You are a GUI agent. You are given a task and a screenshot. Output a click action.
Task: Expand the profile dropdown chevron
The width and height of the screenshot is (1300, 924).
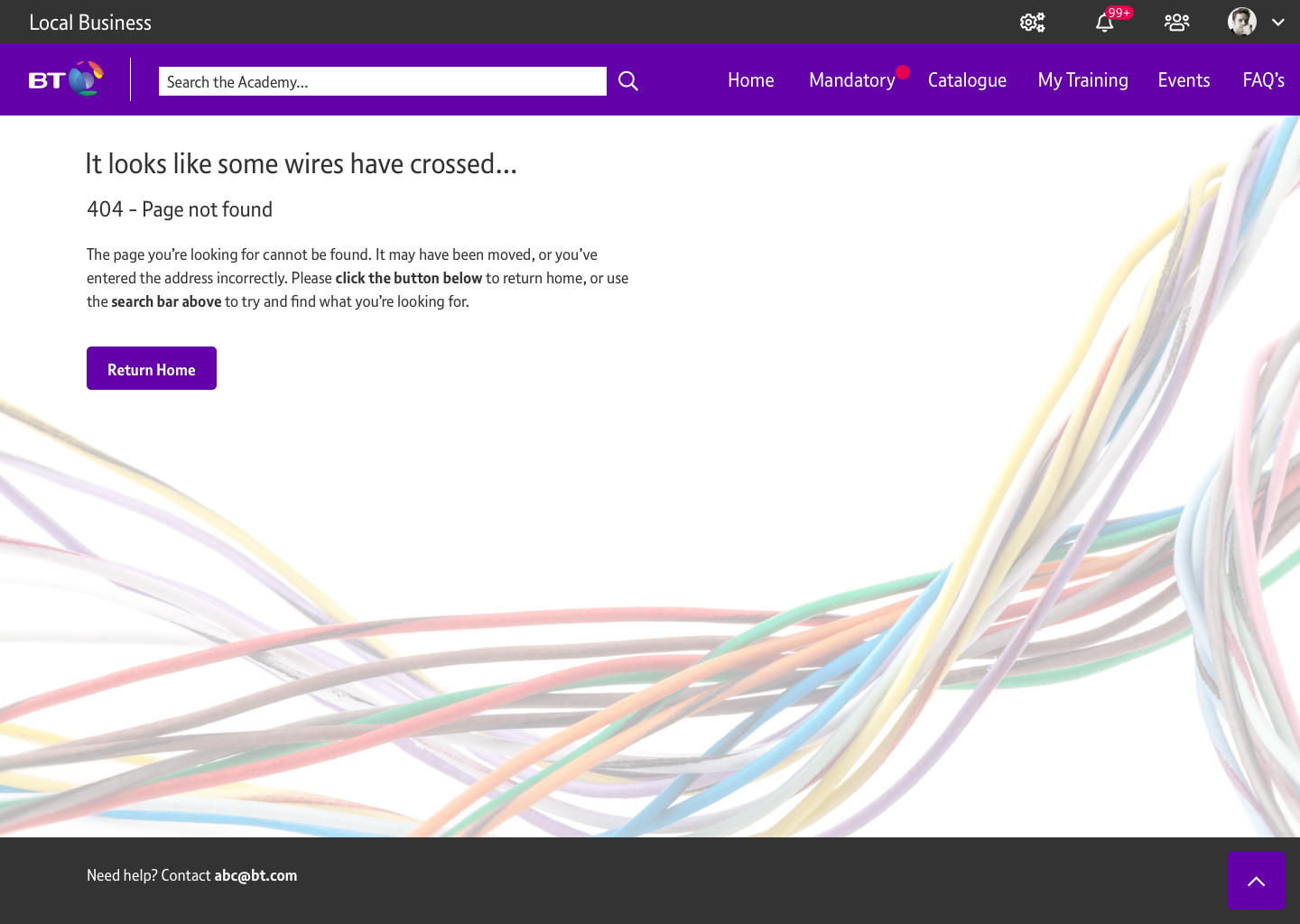click(x=1278, y=23)
